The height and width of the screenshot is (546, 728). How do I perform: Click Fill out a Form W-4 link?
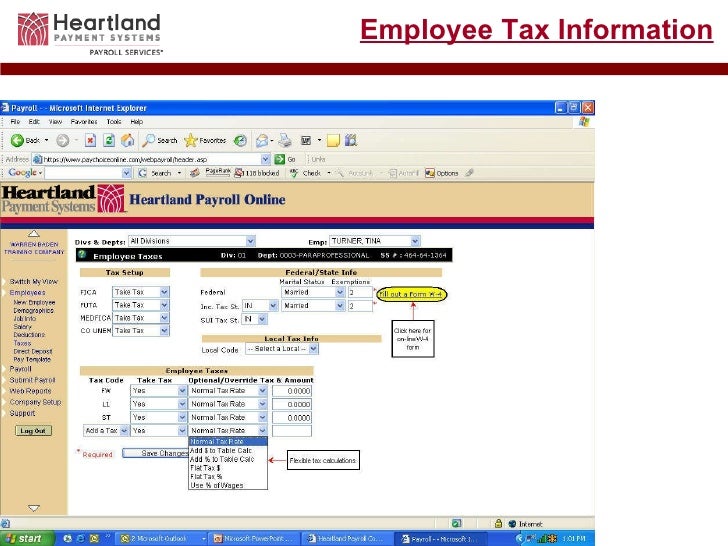tap(411, 294)
